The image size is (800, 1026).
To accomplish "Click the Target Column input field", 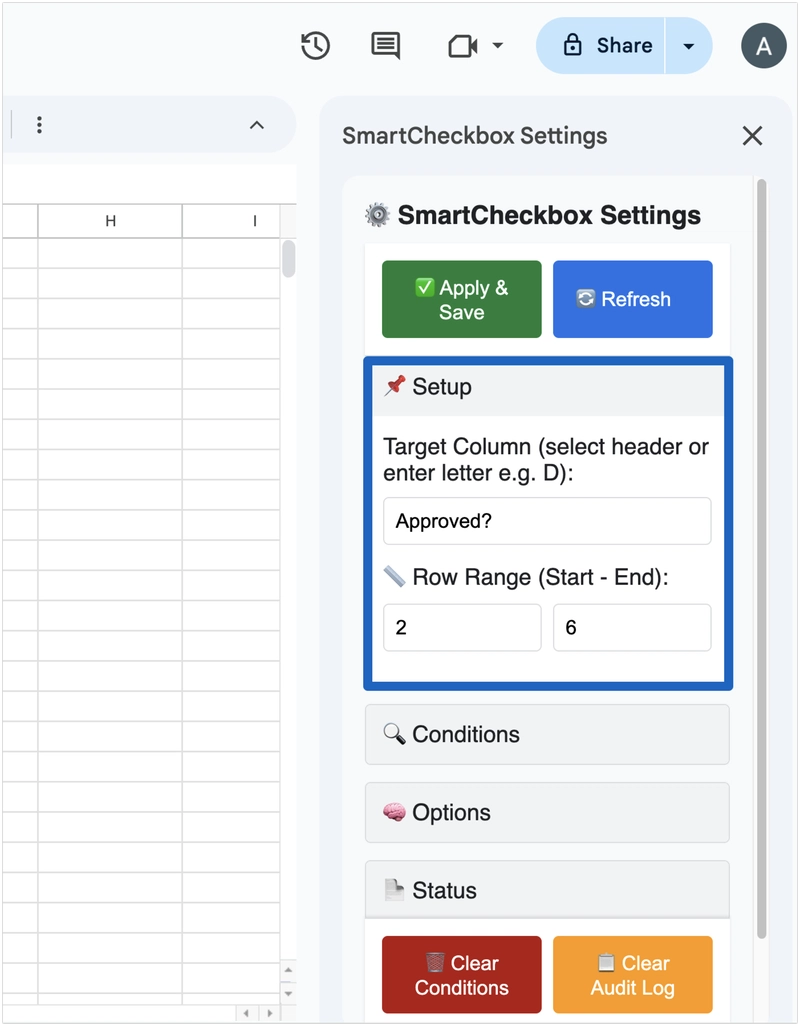I will point(547,521).
